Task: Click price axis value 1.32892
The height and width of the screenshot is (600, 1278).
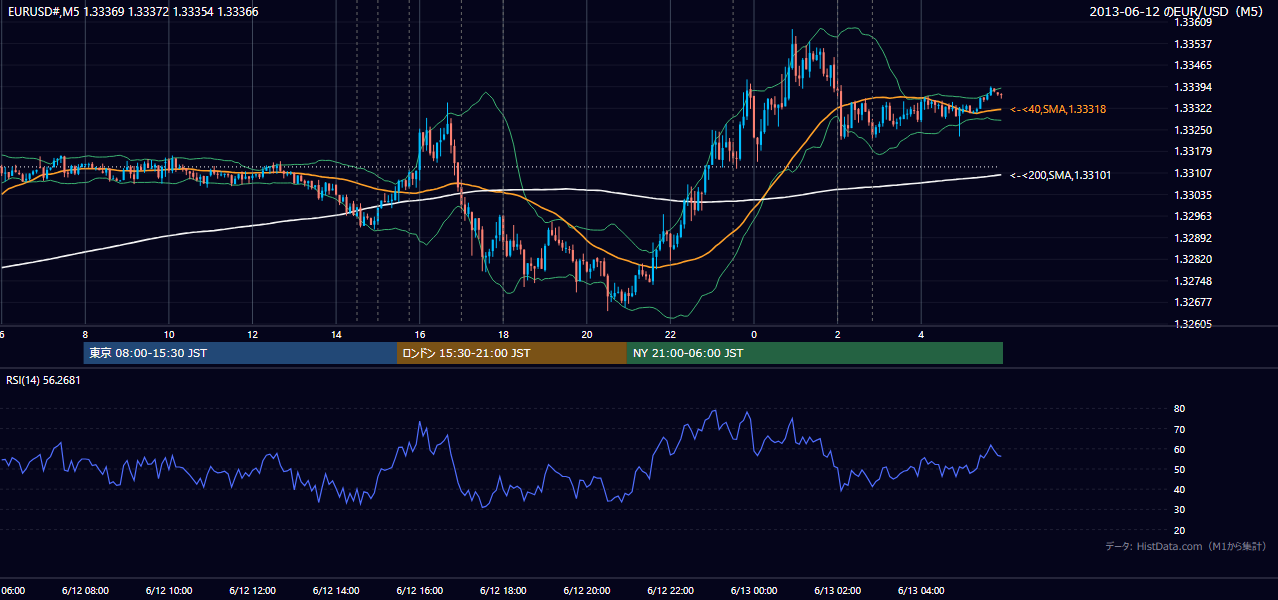Action: pos(1192,238)
